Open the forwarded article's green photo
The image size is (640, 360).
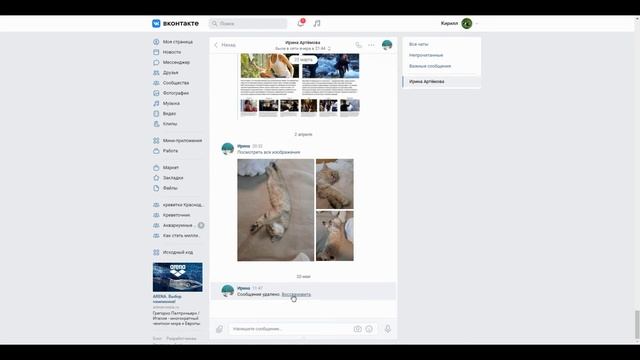pyautogui.click(x=269, y=66)
